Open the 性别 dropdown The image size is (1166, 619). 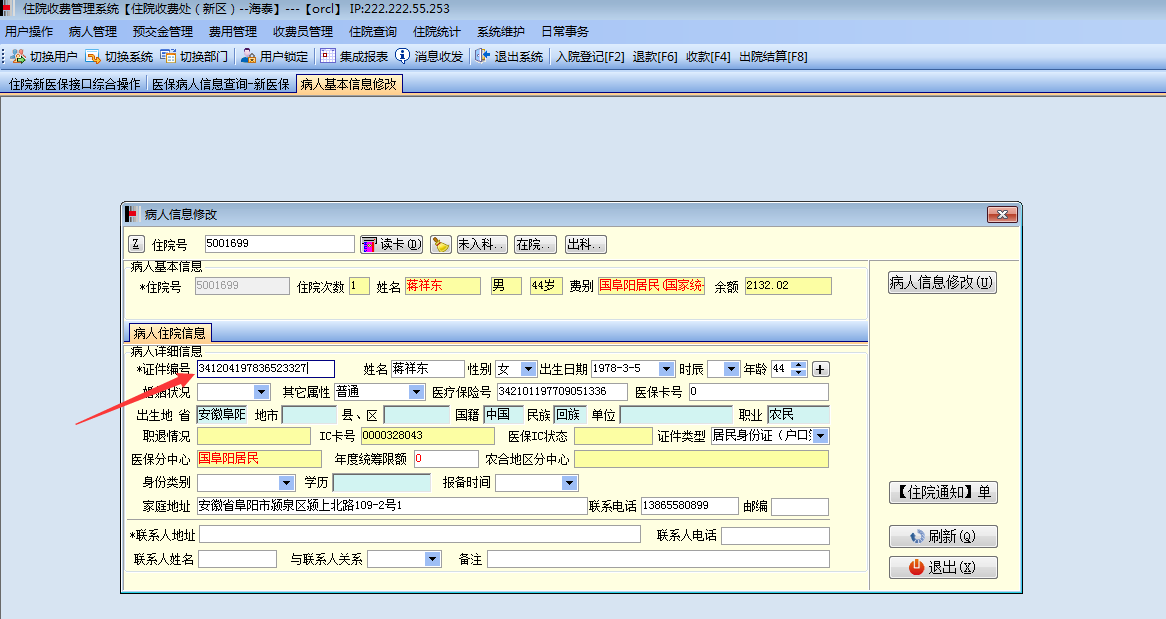pos(528,369)
